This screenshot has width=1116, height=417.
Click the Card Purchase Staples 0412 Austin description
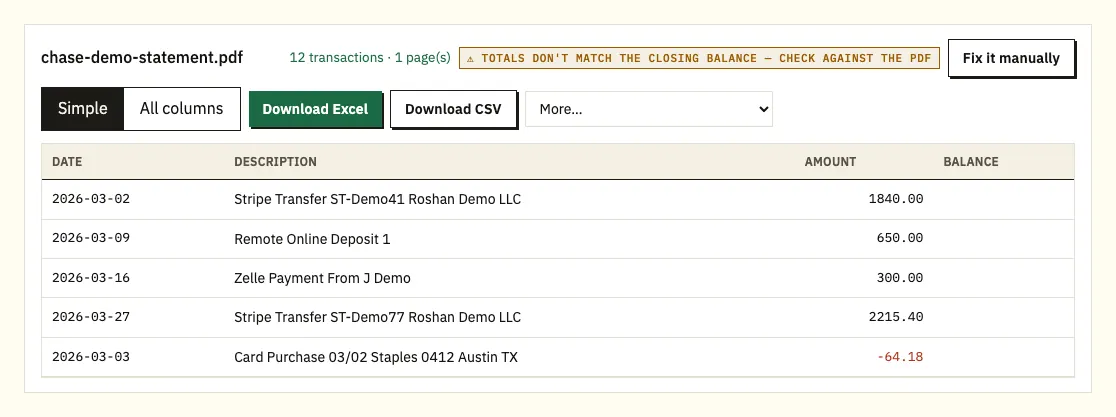click(x=376, y=357)
